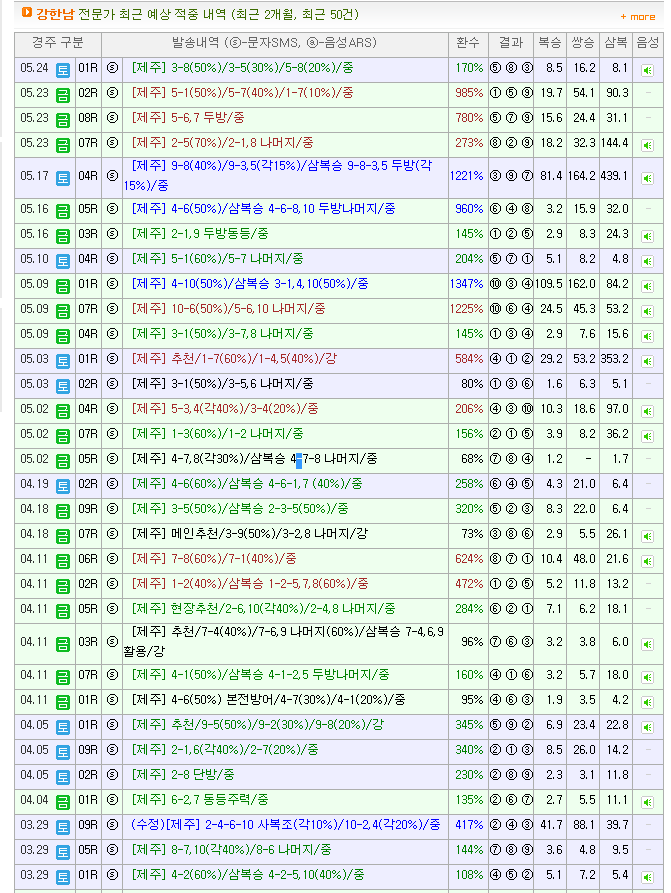
Task: Click the green 금 badge in the 05.16 05R row
Action: tap(63, 210)
